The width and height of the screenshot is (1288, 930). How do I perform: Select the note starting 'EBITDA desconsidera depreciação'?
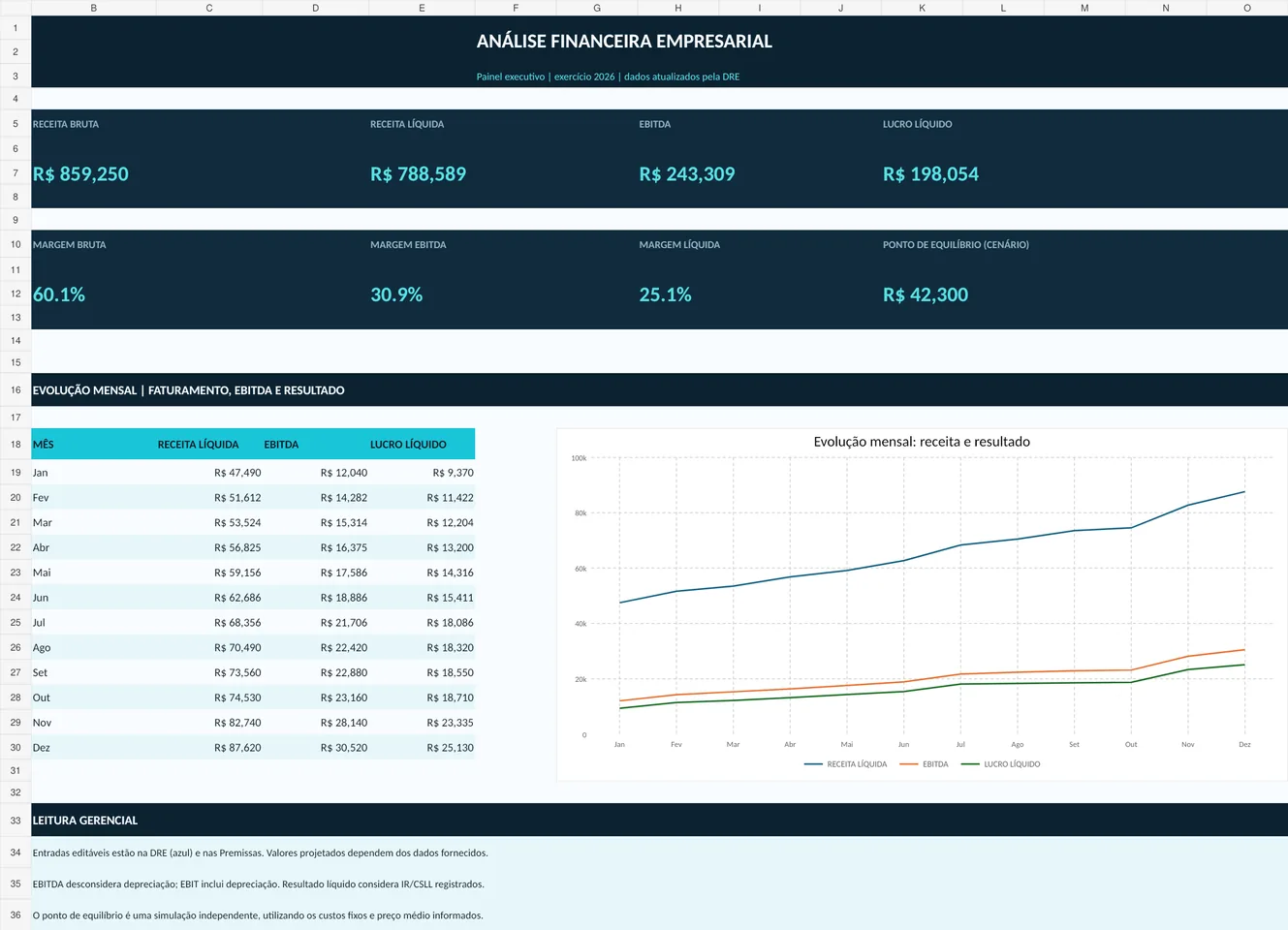pos(258,884)
